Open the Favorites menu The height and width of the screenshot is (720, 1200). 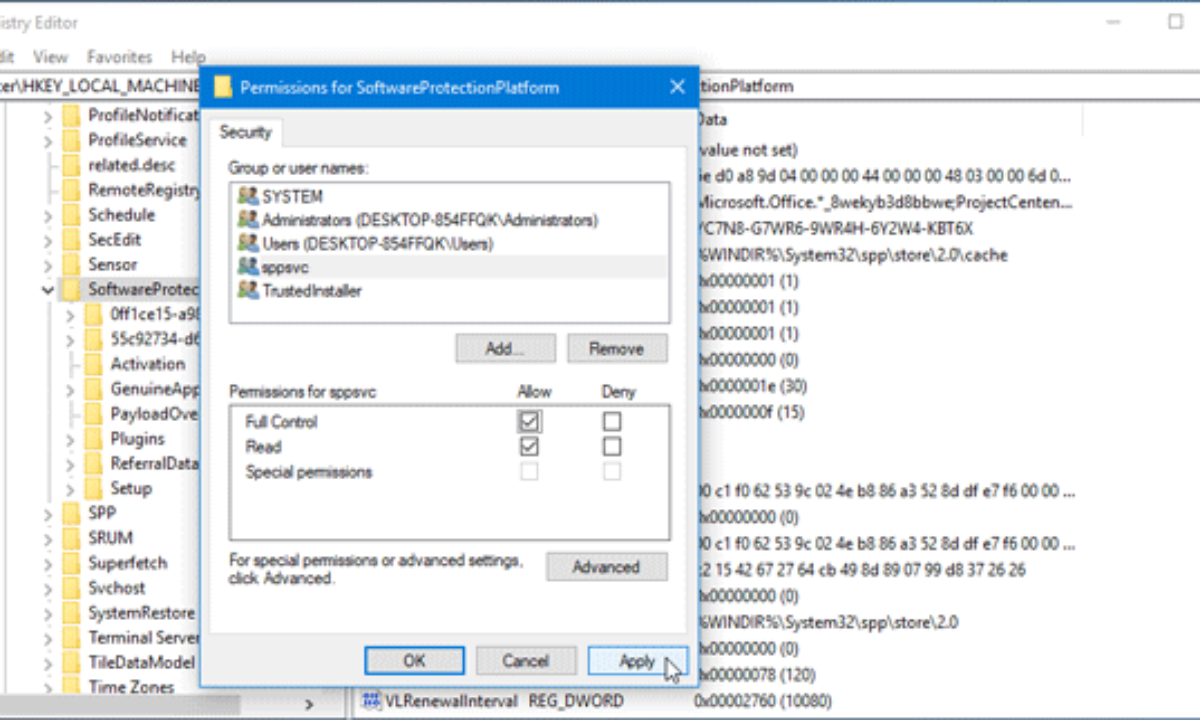point(119,57)
